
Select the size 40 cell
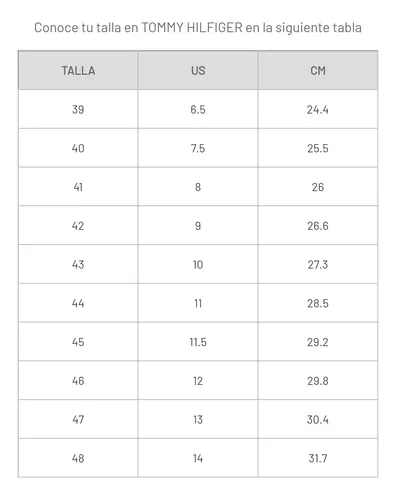tap(78, 148)
